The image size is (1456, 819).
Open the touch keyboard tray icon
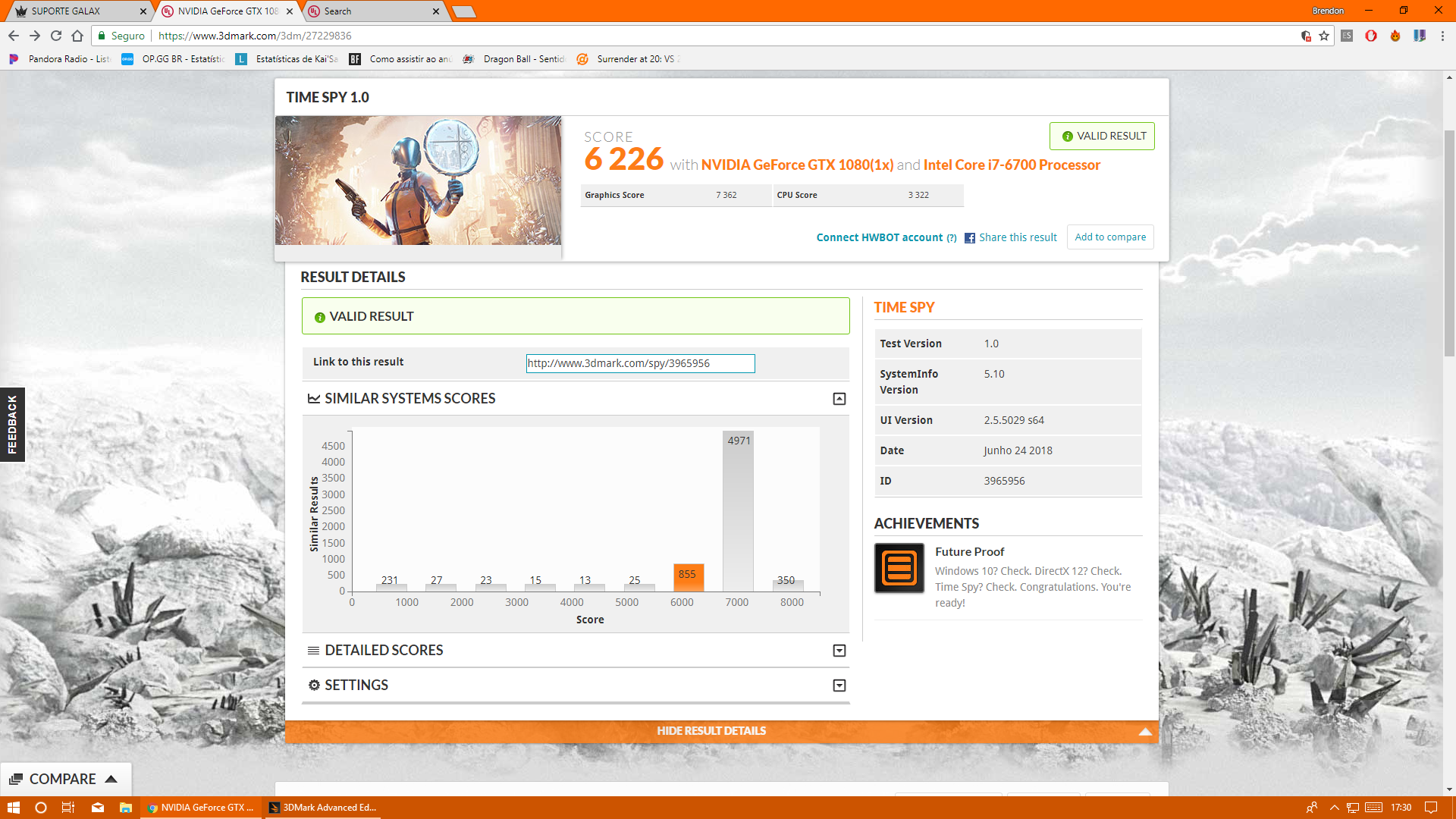[x=1373, y=808]
